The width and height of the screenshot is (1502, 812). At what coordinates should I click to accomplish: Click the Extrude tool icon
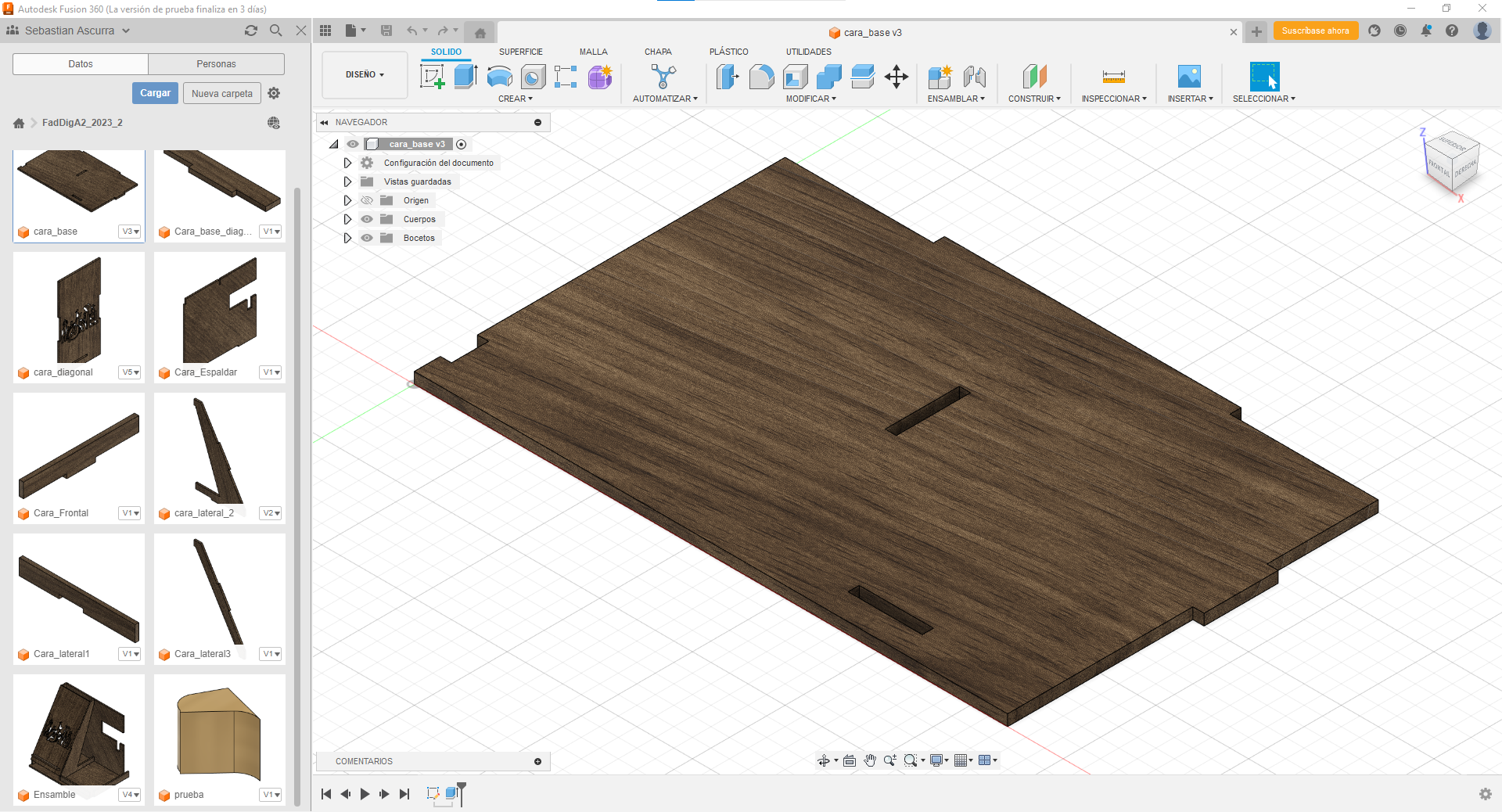point(465,77)
